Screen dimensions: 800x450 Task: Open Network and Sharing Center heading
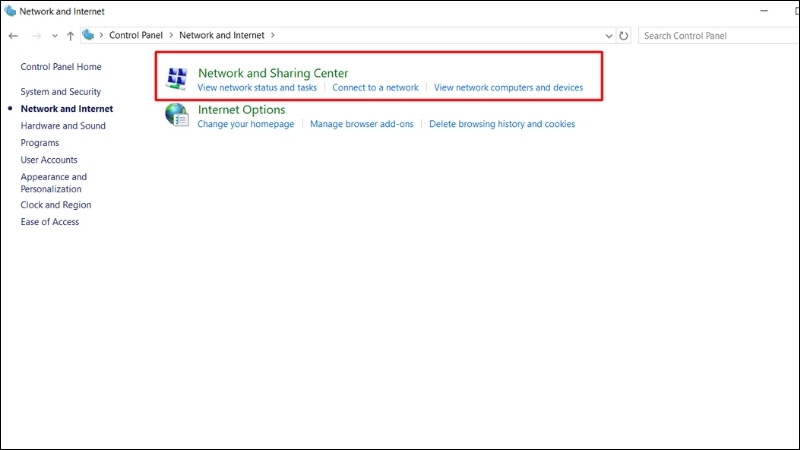tap(273, 73)
